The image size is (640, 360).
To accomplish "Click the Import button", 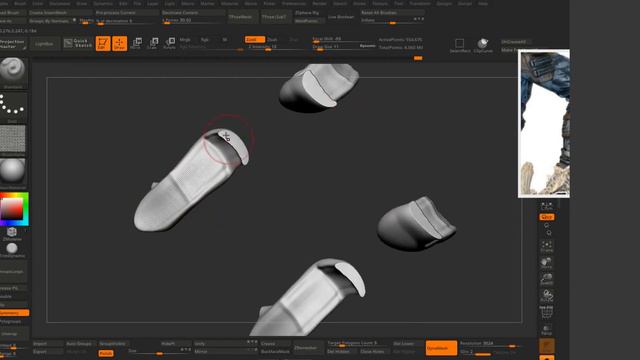I will click(x=48, y=344).
